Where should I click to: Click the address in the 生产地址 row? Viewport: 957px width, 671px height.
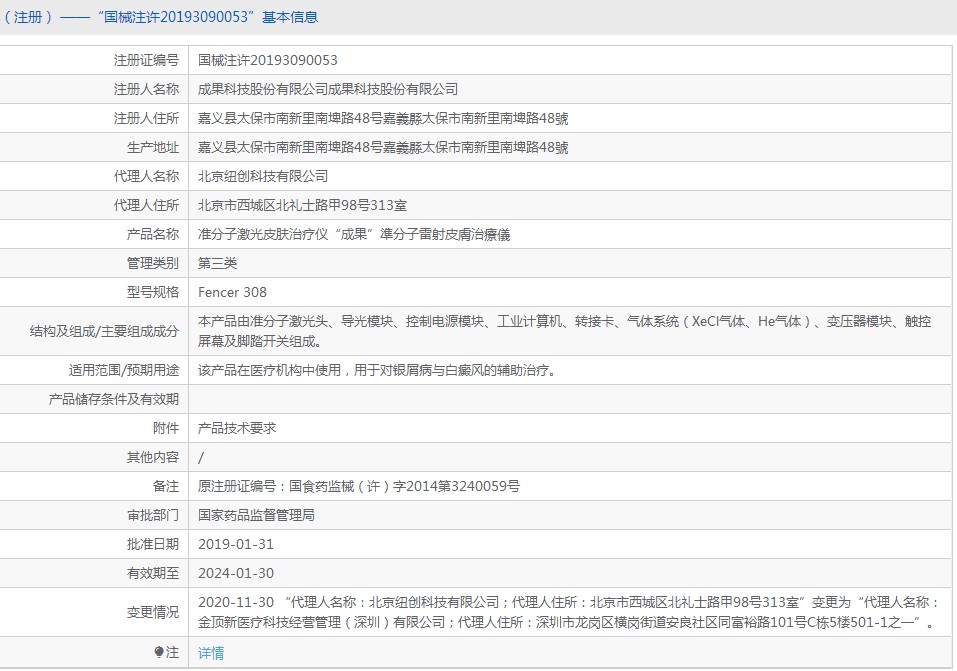383,147
